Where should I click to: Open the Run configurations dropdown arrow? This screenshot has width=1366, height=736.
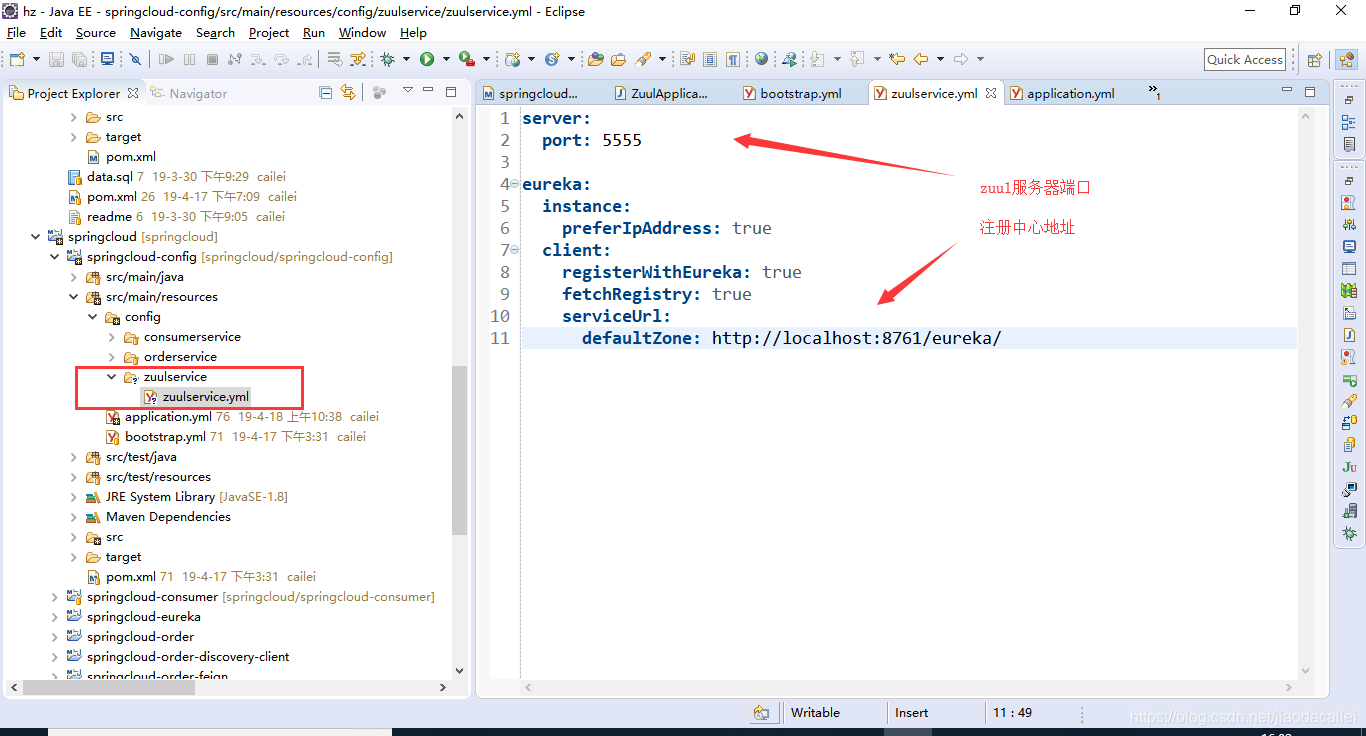click(446, 59)
